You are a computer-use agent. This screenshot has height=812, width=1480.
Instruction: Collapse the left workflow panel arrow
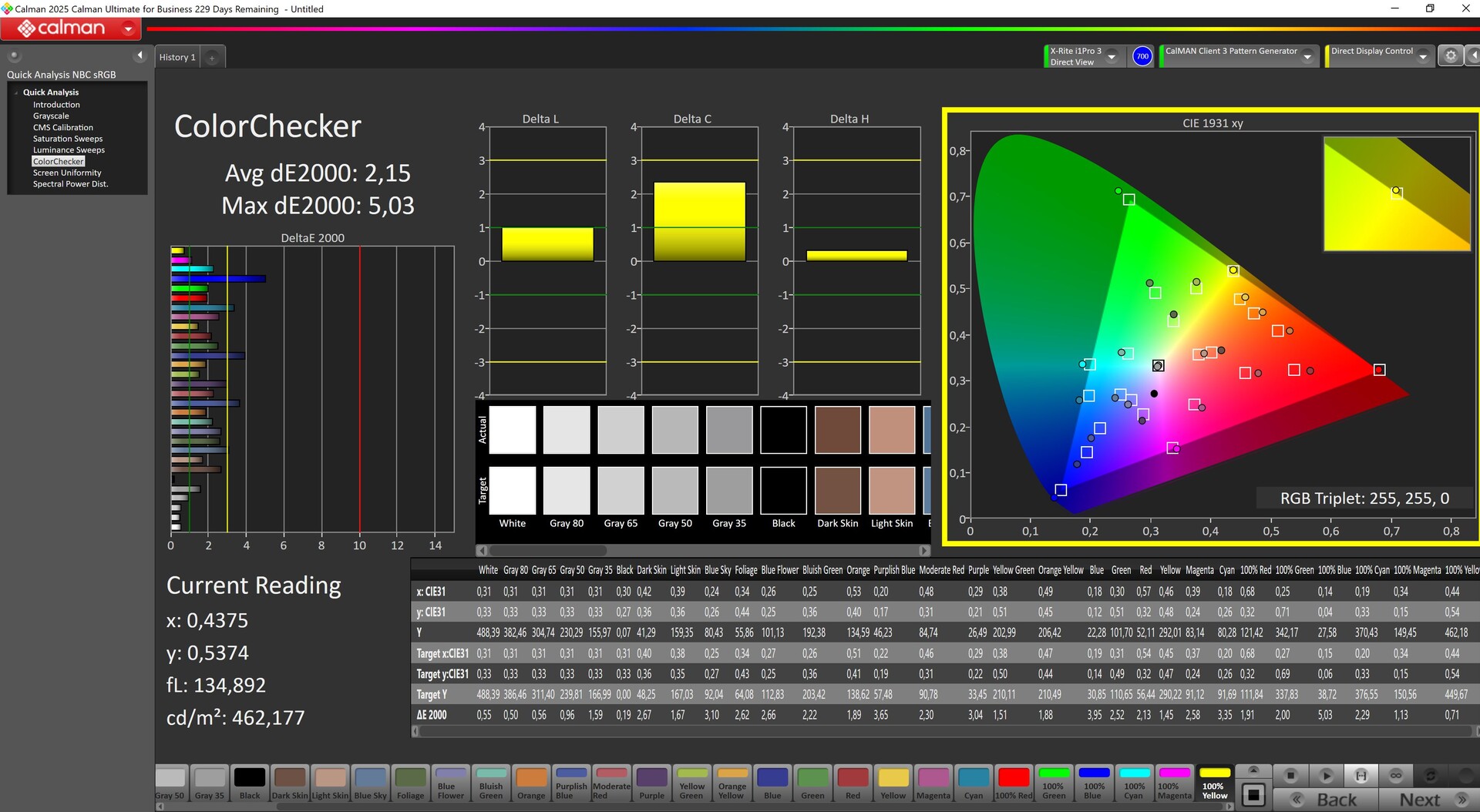140,55
